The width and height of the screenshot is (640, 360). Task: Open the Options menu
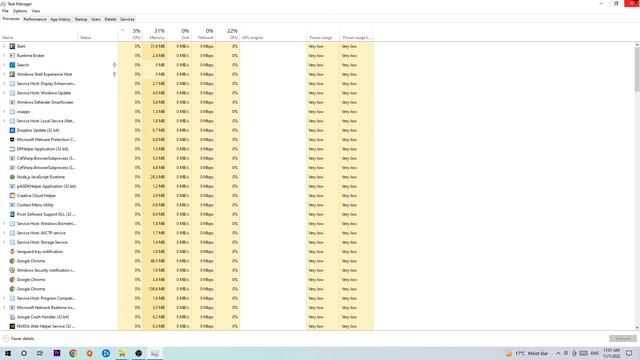pyautogui.click(x=20, y=11)
